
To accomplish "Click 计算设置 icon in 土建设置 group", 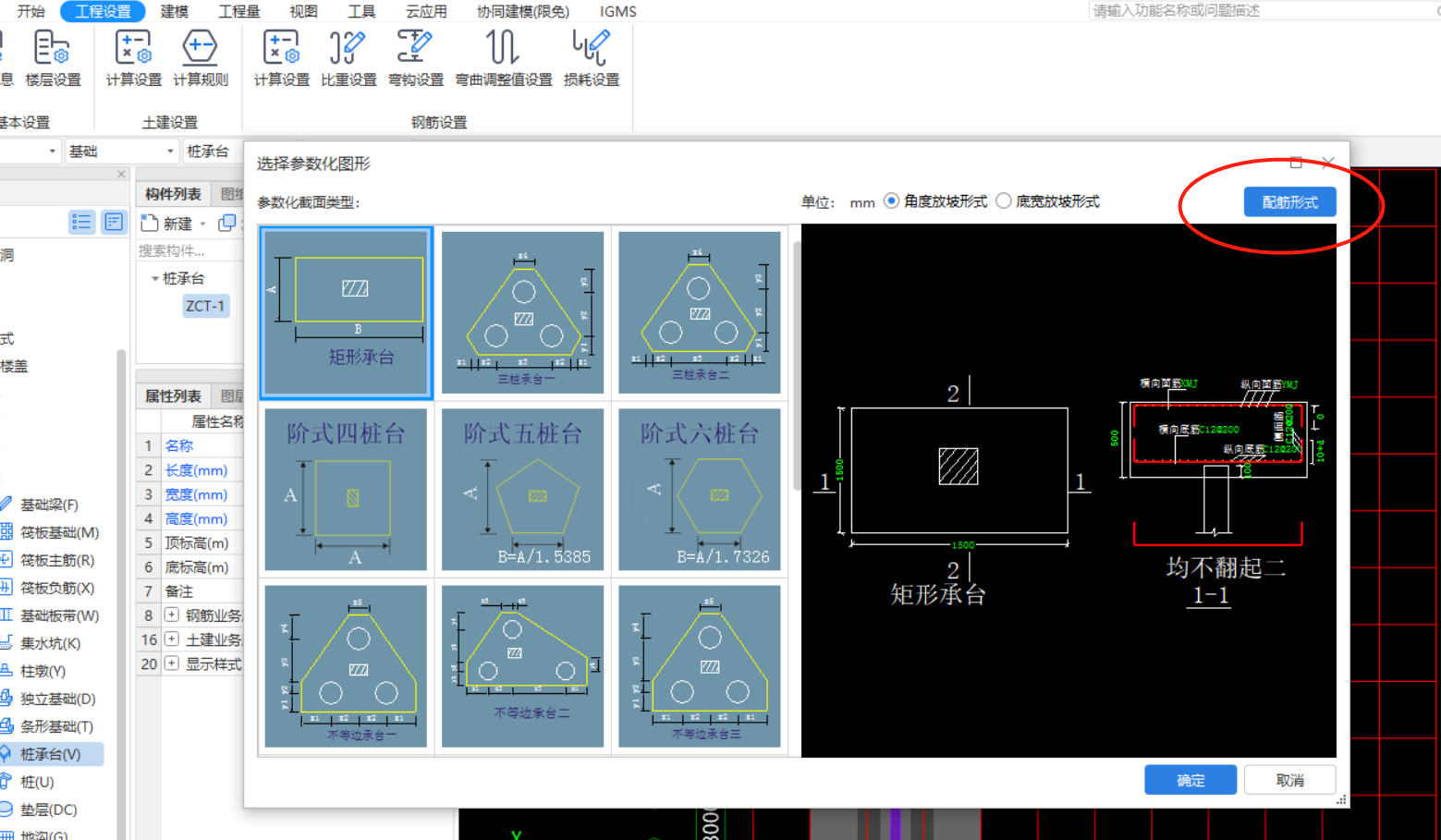I will point(133,59).
